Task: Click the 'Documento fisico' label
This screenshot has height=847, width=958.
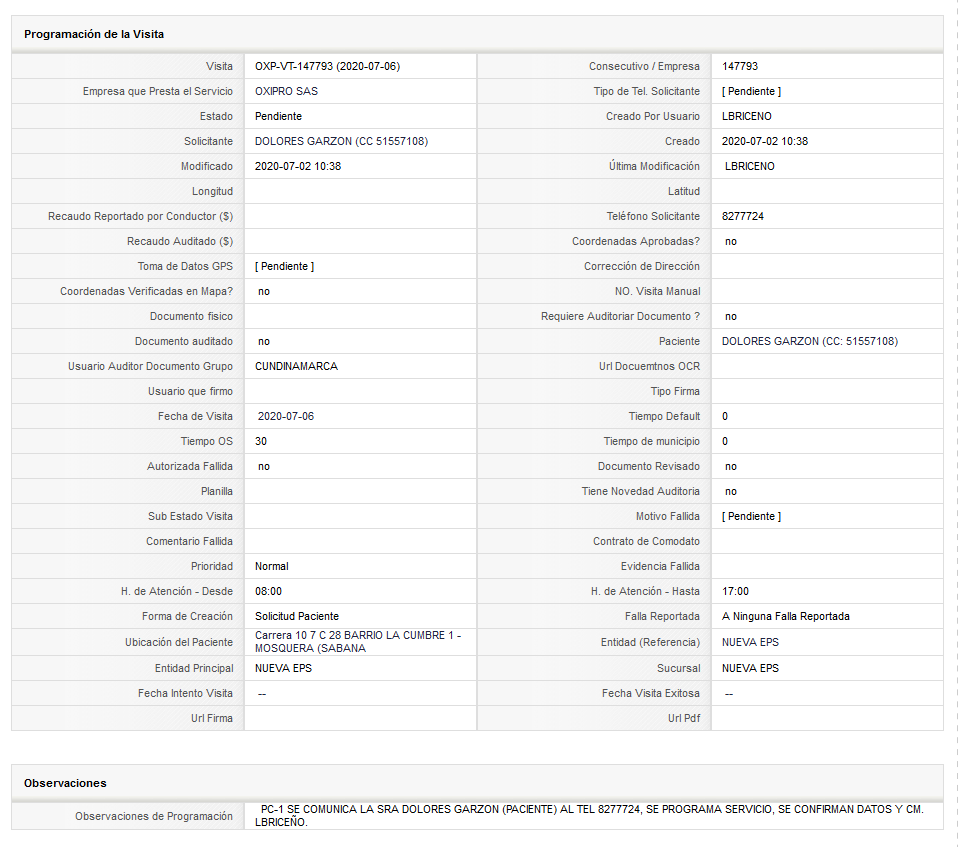Action: (x=191, y=317)
